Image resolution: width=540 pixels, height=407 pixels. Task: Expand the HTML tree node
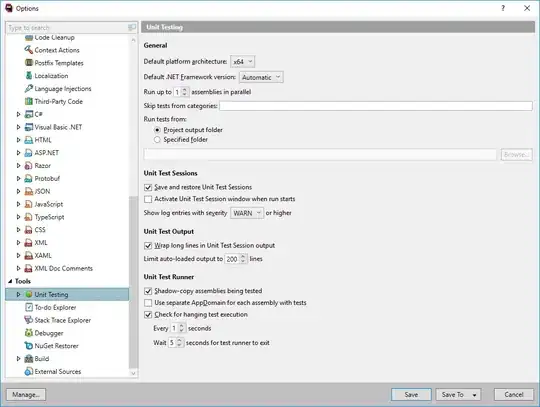tap(19, 140)
